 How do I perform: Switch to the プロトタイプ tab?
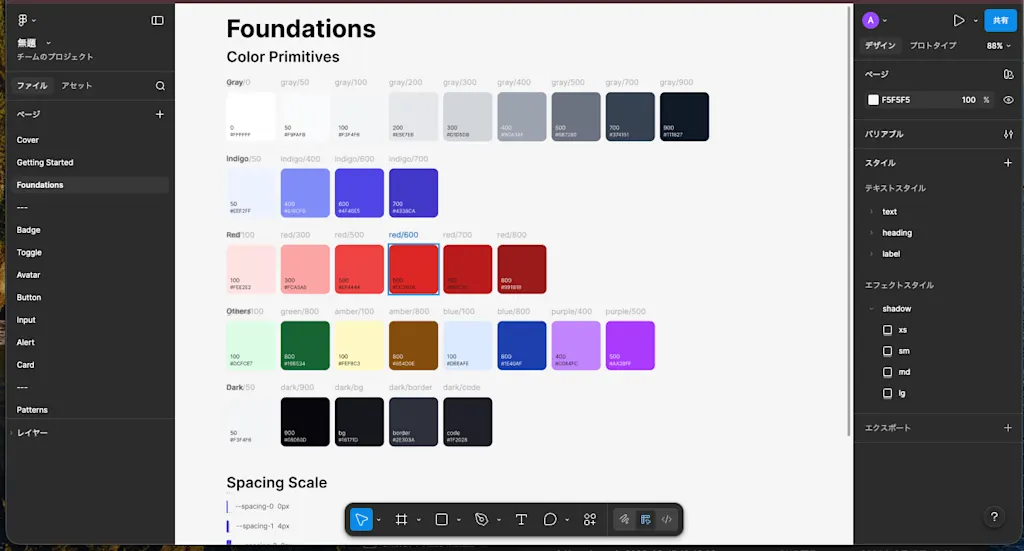click(933, 46)
